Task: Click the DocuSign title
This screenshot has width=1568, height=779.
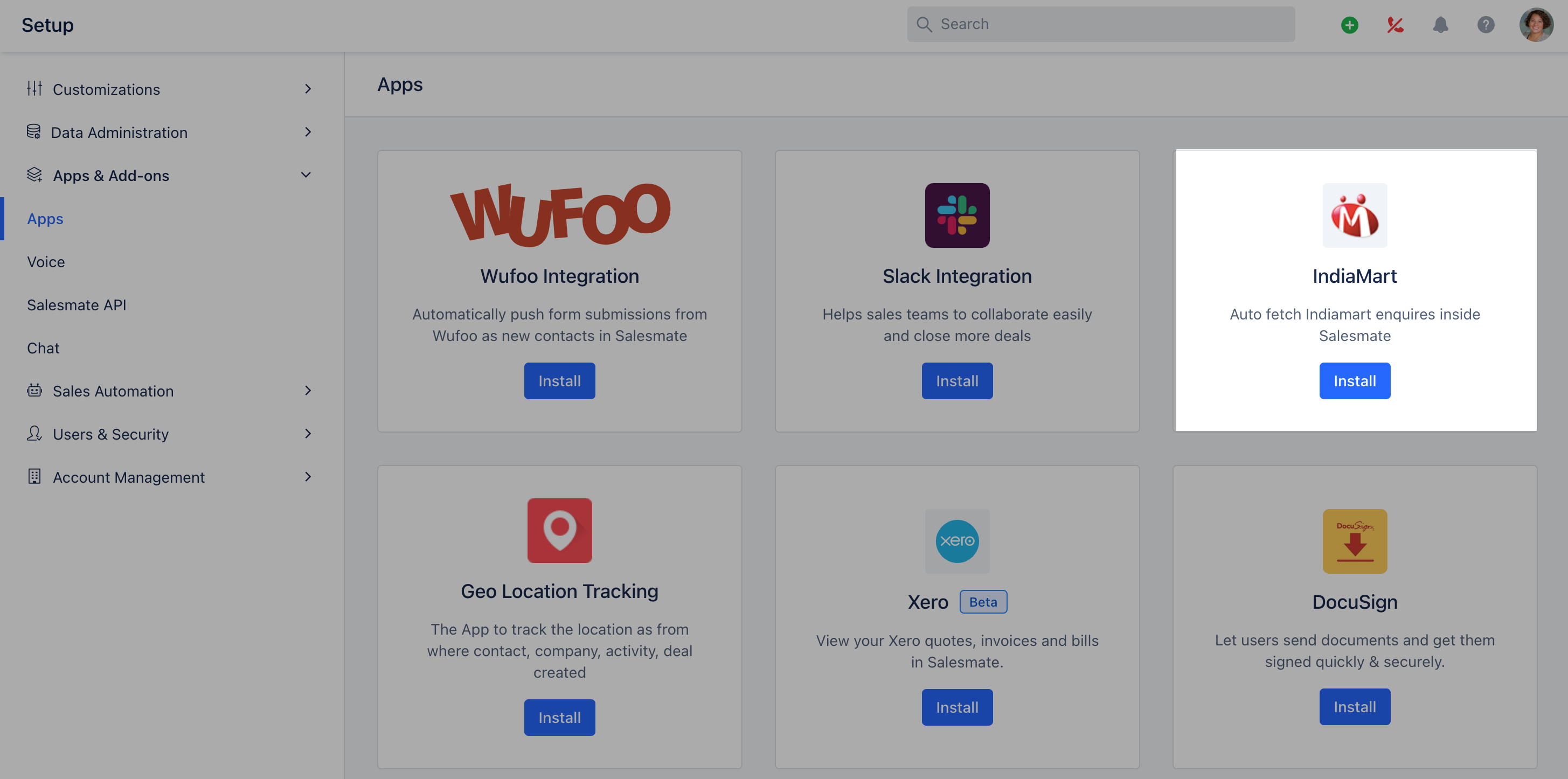Action: click(1355, 602)
